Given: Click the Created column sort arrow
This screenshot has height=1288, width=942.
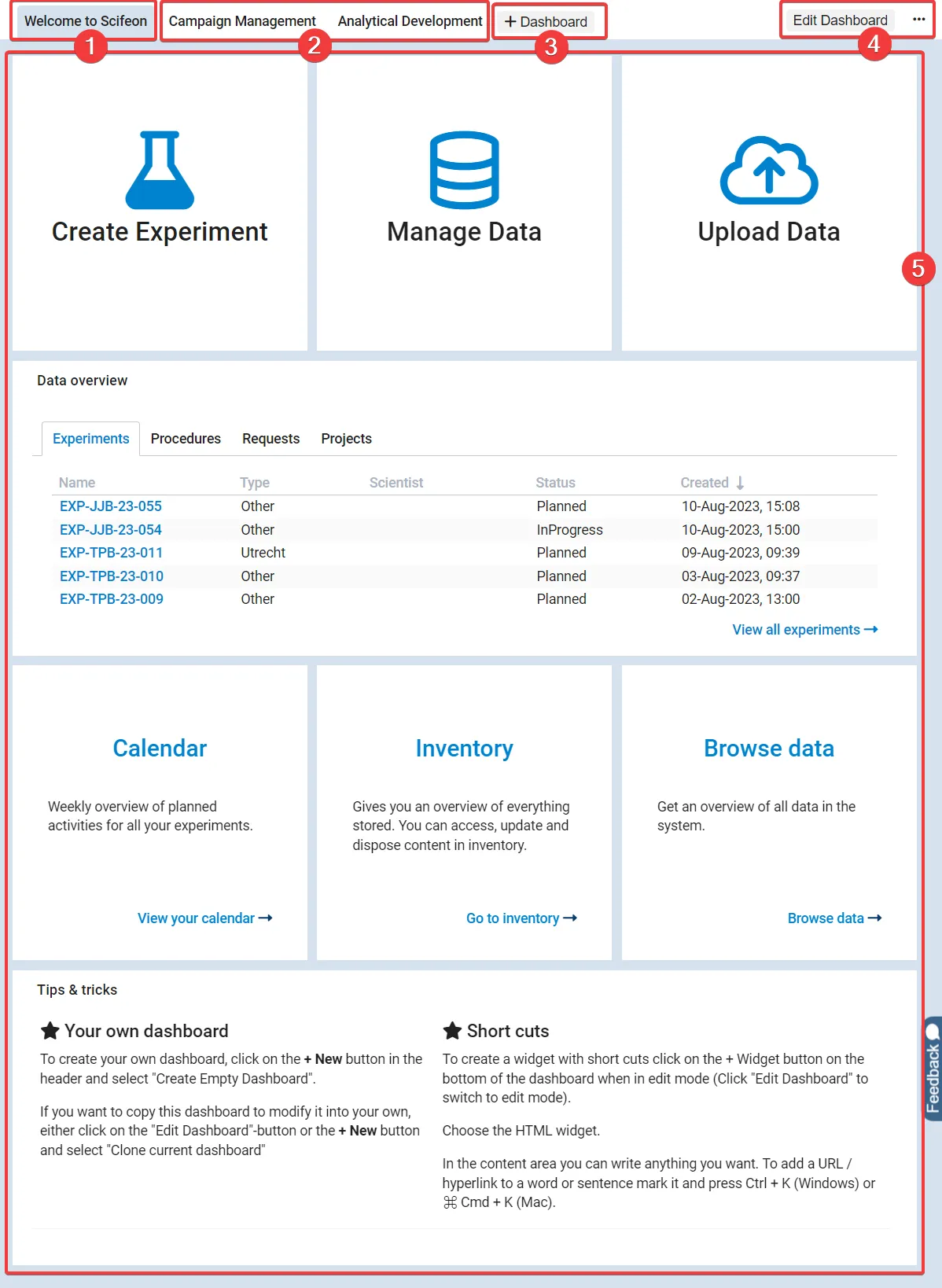Looking at the screenshot, I should (x=740, y=483).
